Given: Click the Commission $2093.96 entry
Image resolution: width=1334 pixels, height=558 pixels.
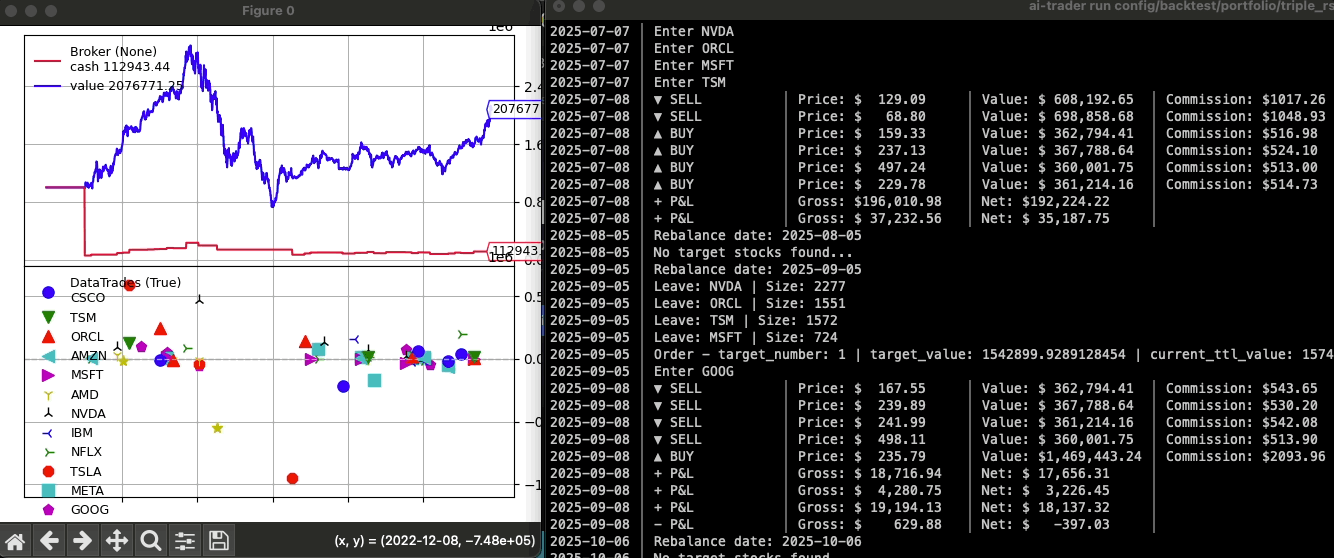Looking at the screenshot, I should point(1245,456).
